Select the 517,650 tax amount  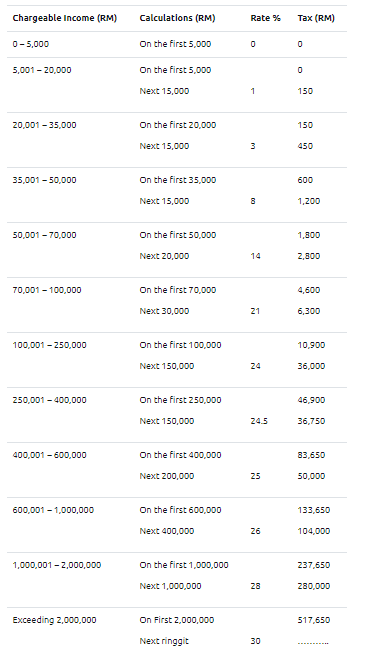coord(314,620)
